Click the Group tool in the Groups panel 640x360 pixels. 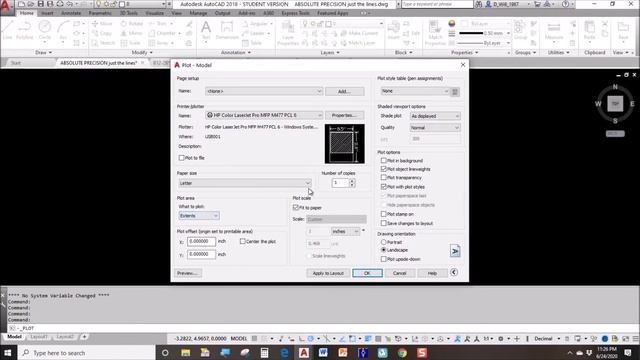[x=520, y=30]
